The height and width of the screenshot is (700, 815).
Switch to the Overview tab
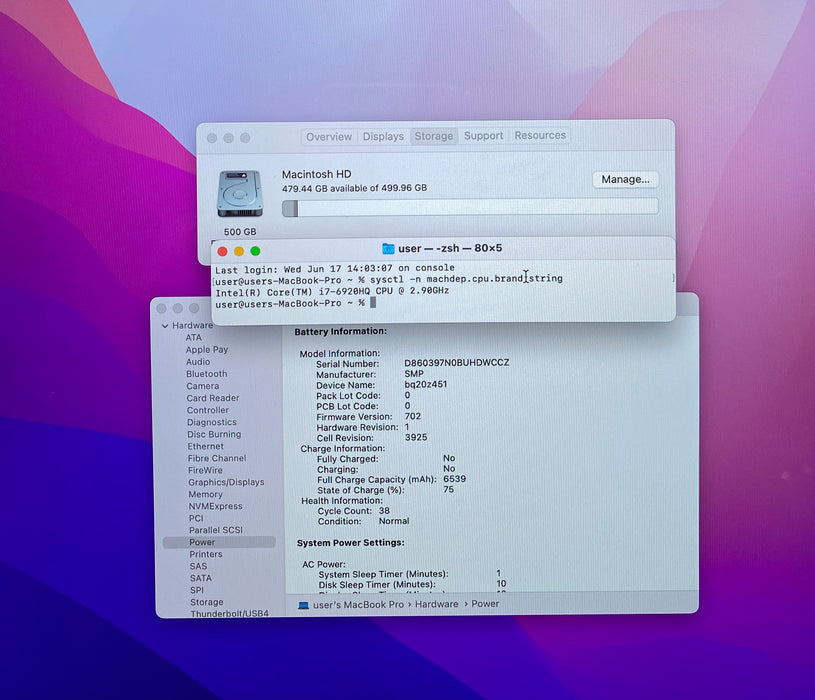[x=328, y=137]
